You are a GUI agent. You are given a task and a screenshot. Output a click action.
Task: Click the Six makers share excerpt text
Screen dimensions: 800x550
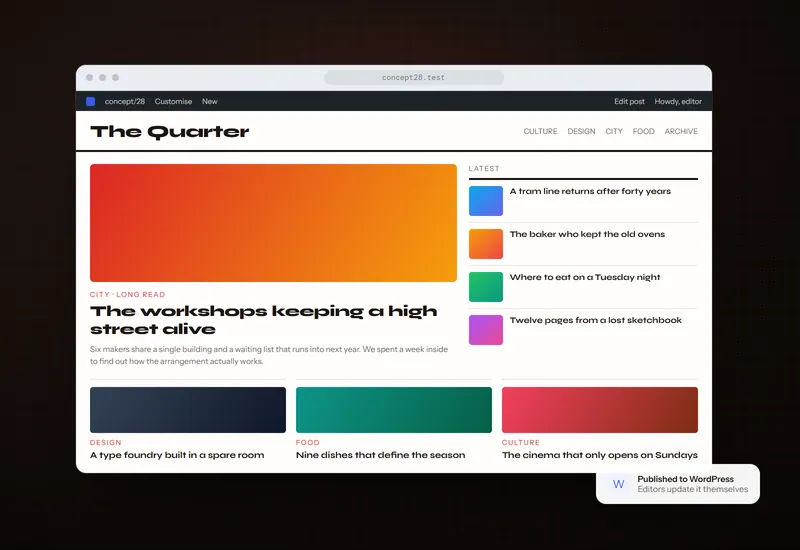pyautogui.click(x=269, y=355)
